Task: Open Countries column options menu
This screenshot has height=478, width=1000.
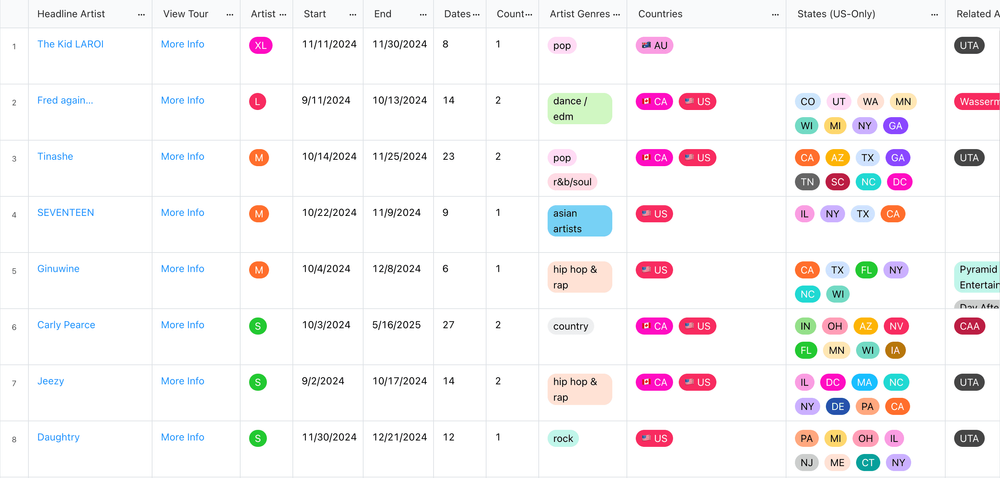Action: coord(775,14)
